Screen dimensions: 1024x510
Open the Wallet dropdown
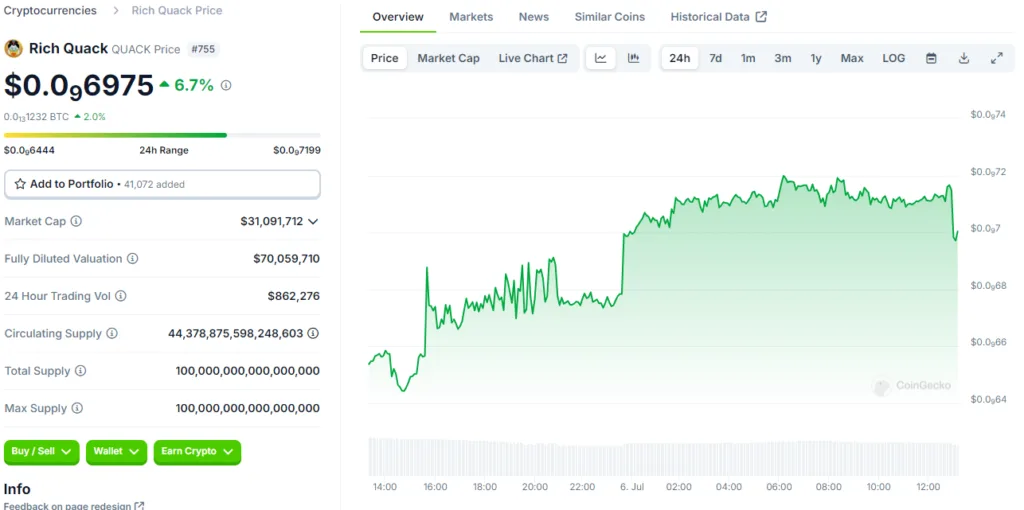pos(116,452)
